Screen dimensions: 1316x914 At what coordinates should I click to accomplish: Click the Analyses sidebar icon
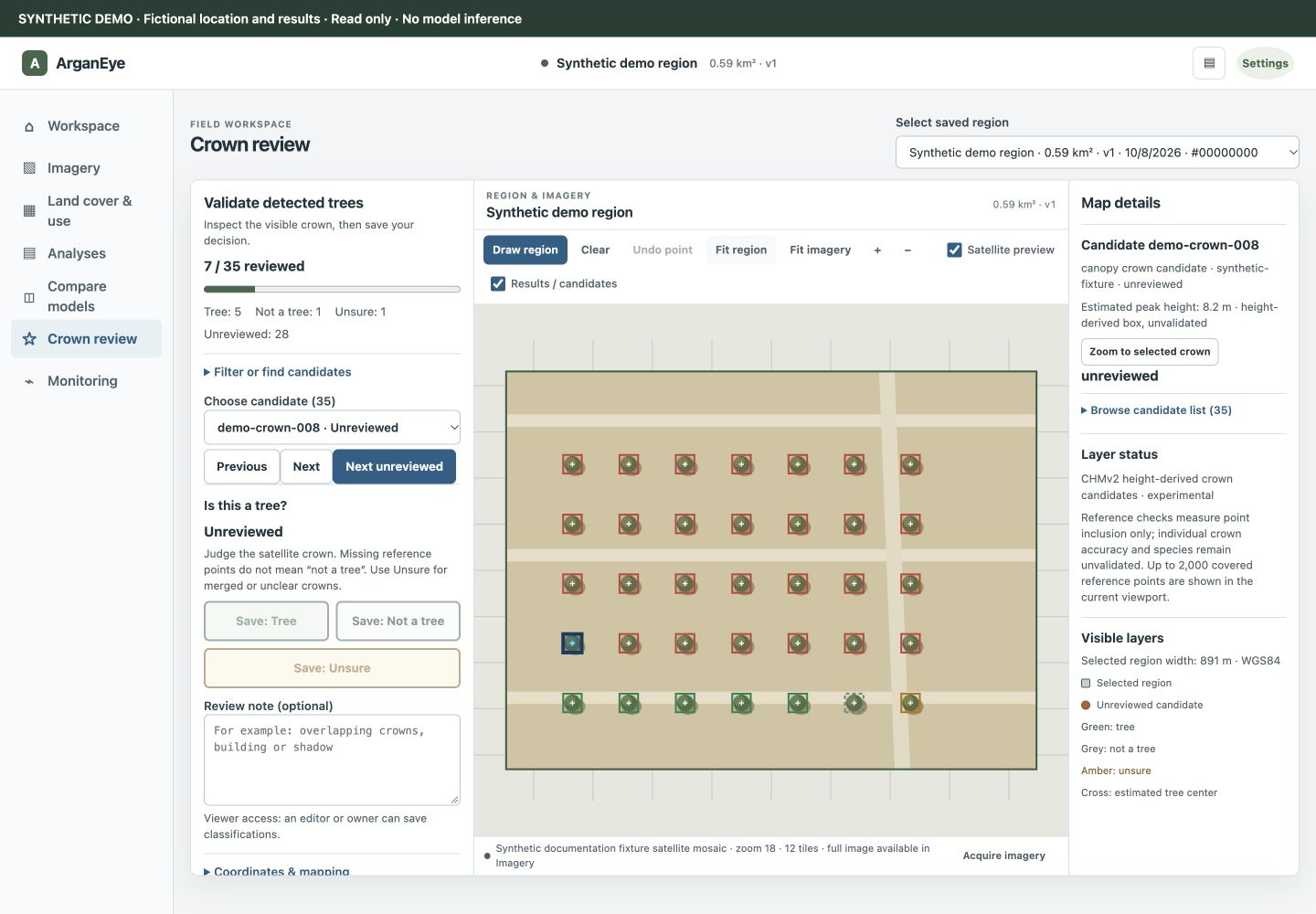click(29, 253)
